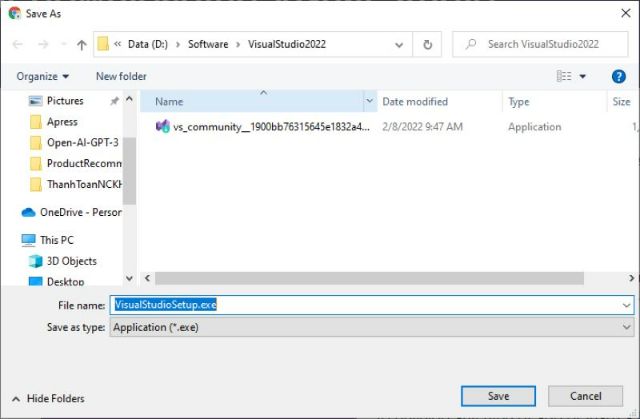Viewport: 640px width, 419px height.
Task: Open Desktop in navigation pane
Action: [56, 282]
